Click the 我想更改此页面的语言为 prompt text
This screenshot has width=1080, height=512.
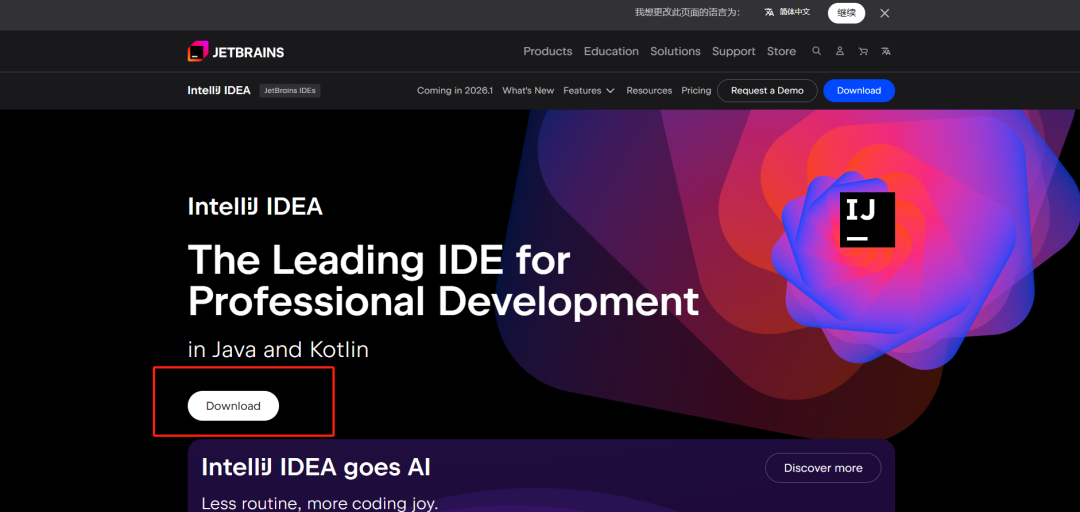point(687,12)
